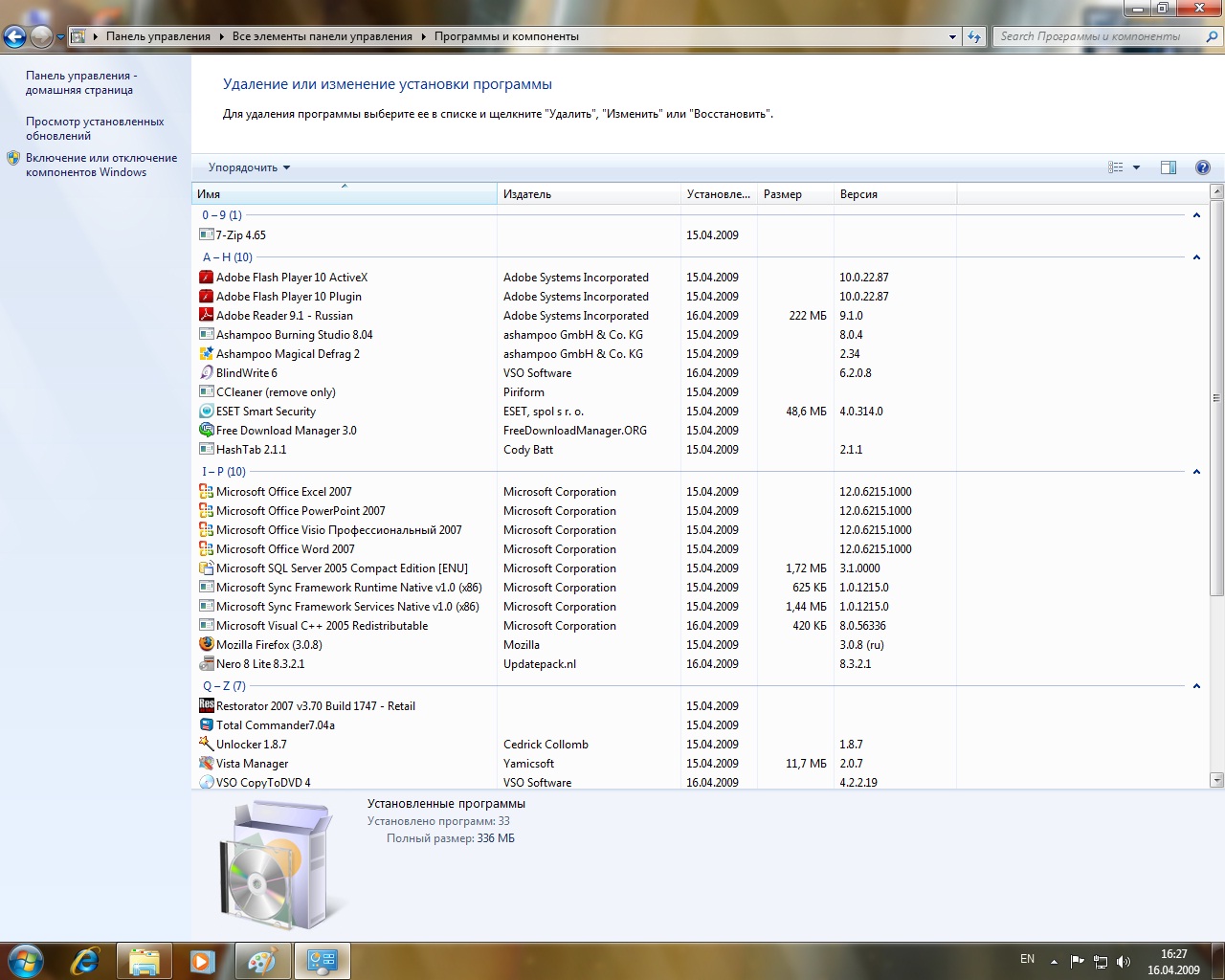Open the recent pages dropdown arrow
The image size is (1225, 980).
point(60,36)
